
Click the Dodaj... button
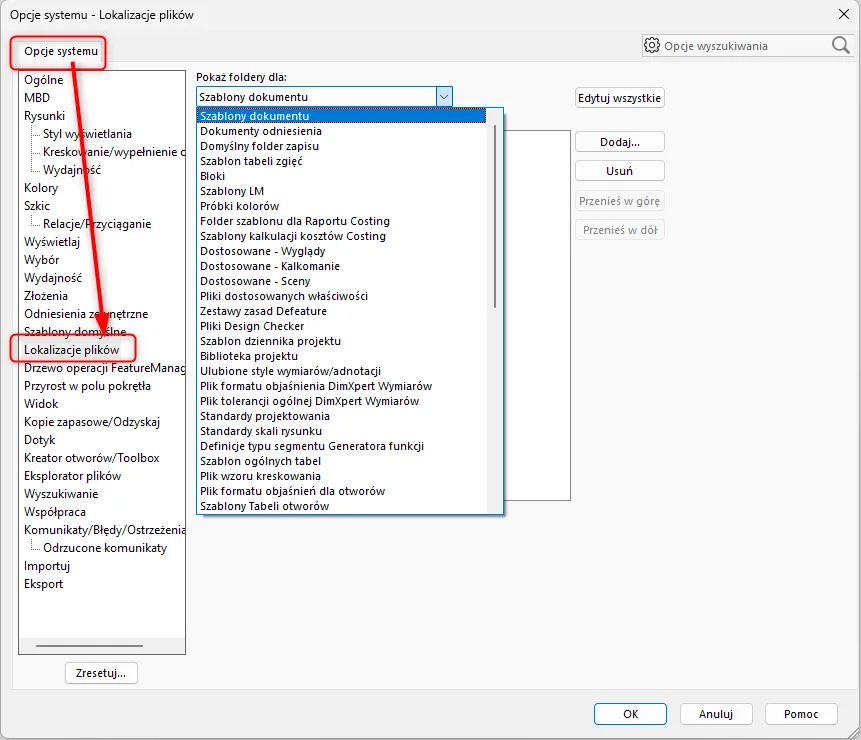619,142
